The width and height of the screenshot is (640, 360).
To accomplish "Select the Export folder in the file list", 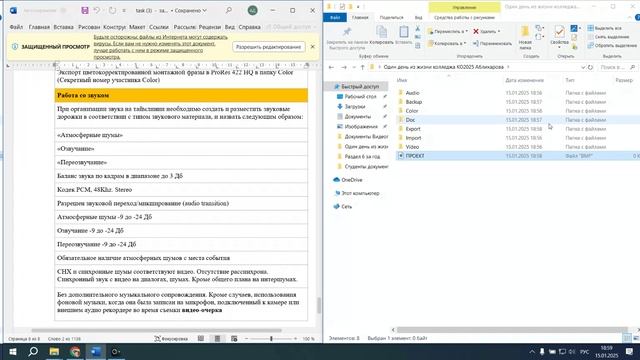I will click(x=413, y=129).
